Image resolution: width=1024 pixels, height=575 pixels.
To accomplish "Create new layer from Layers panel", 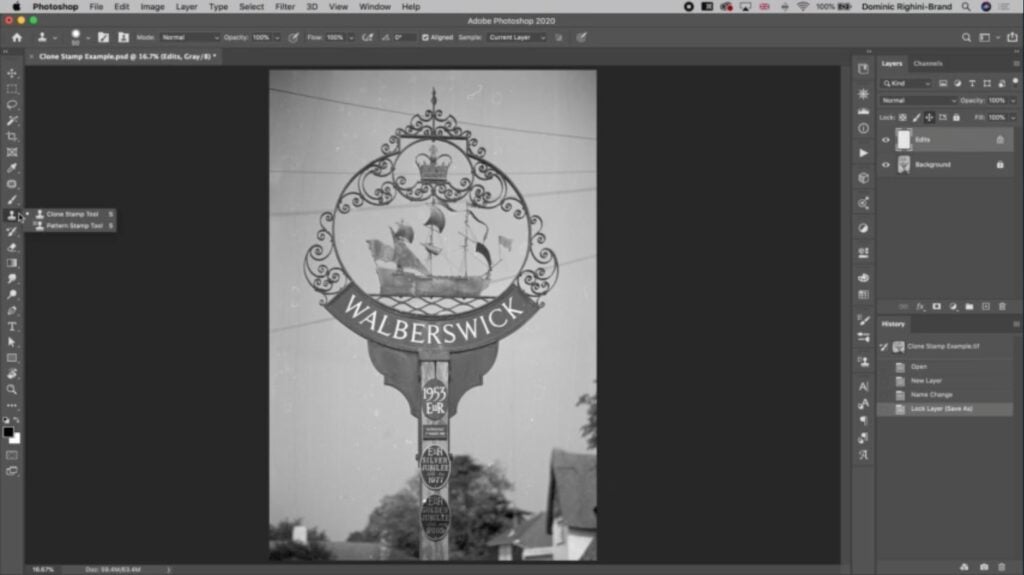I will [986, 306].
